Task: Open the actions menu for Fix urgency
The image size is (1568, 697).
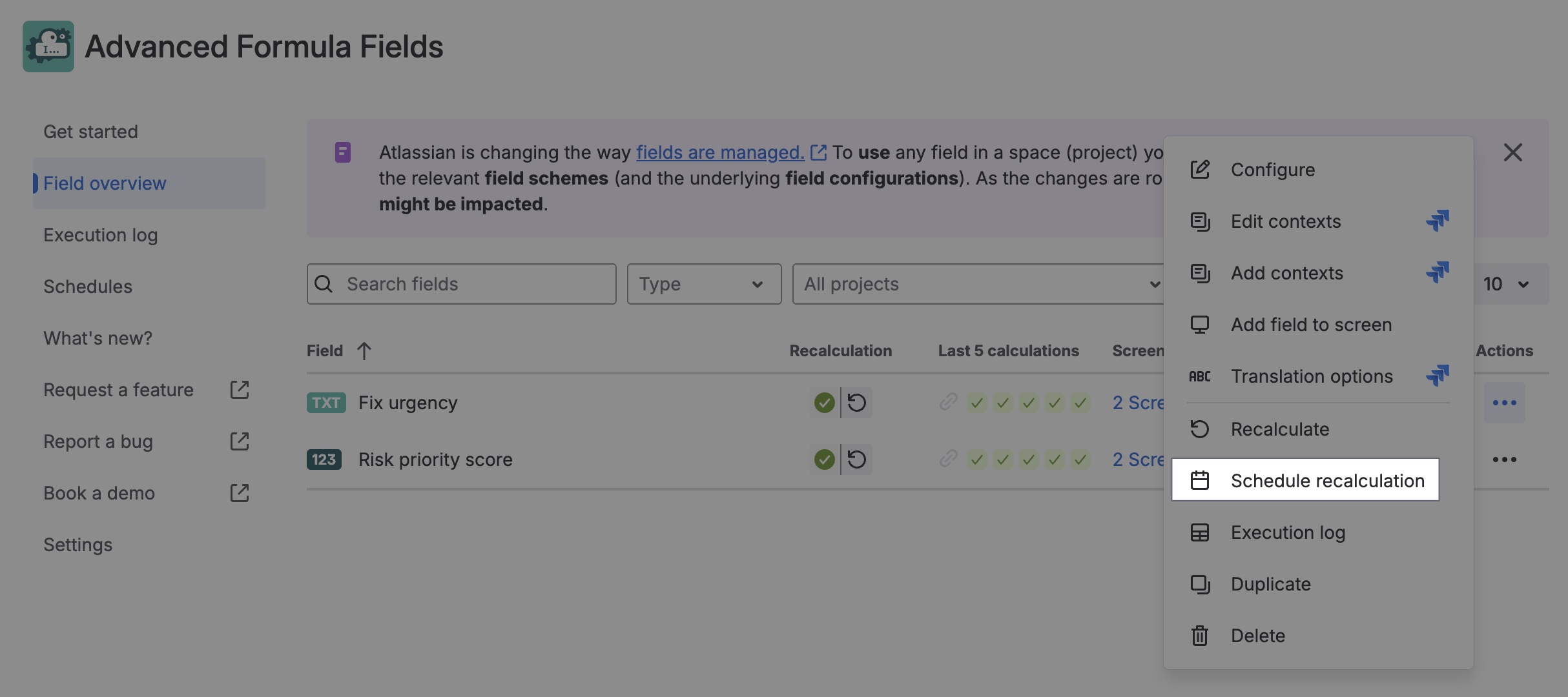Action: 1505,403
